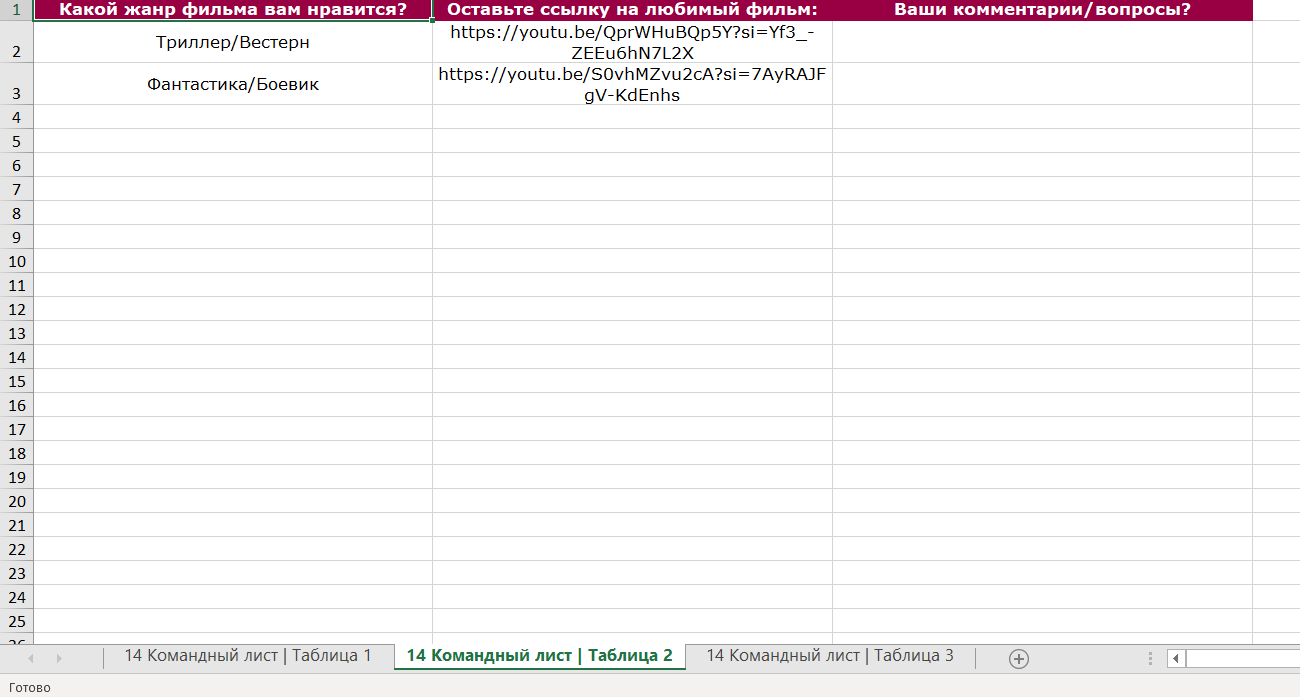
Task: Click the previous sheet navigation arrow
Action: 31,658
